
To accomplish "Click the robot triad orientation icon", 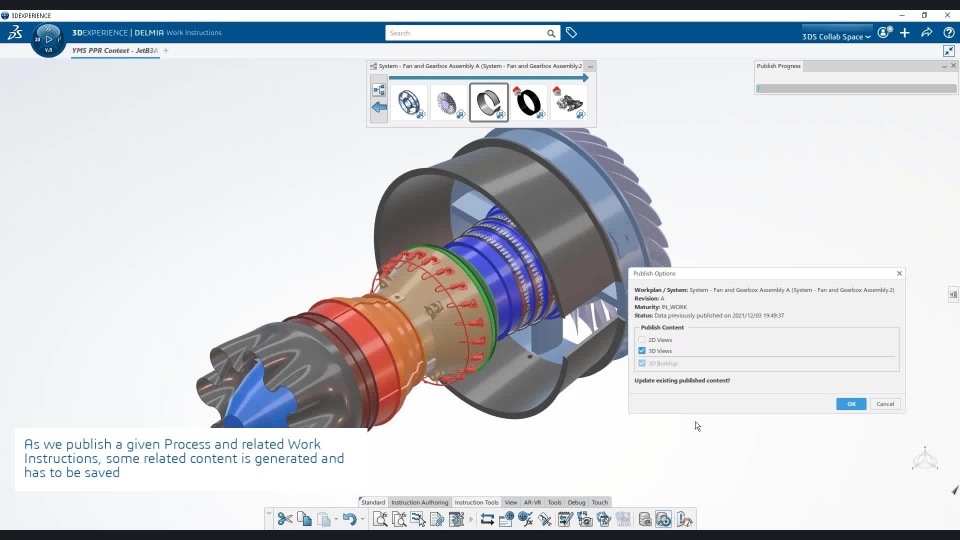I will click(x=924, y=459).
